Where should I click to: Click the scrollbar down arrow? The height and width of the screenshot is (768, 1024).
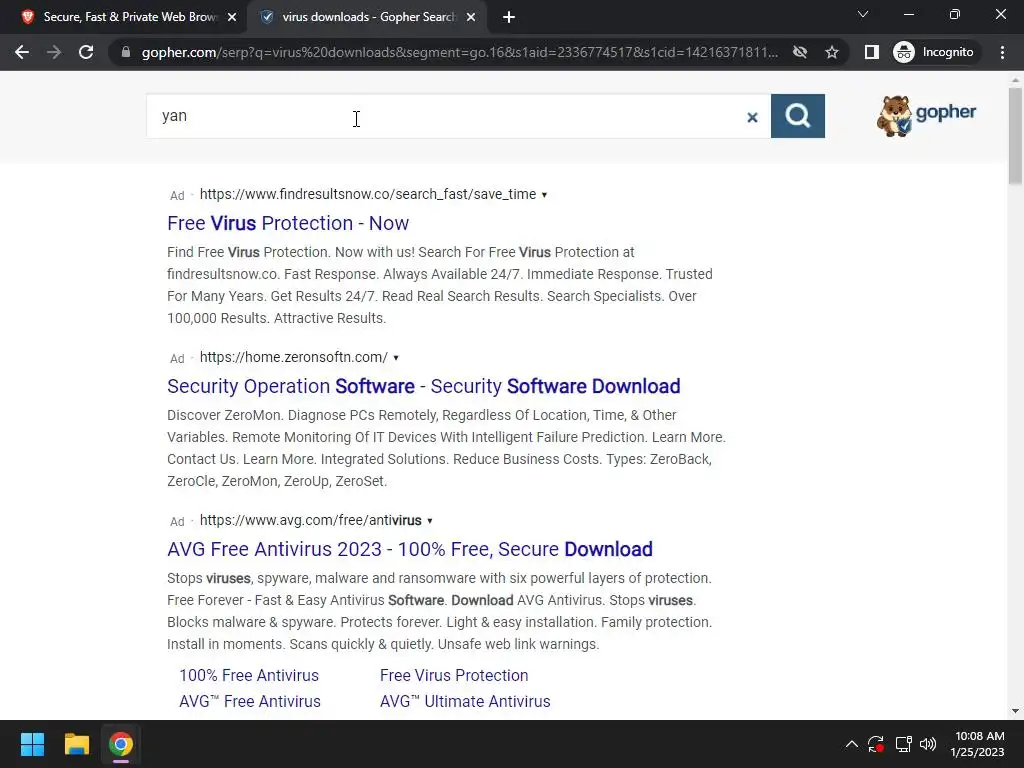point(1015,712)
